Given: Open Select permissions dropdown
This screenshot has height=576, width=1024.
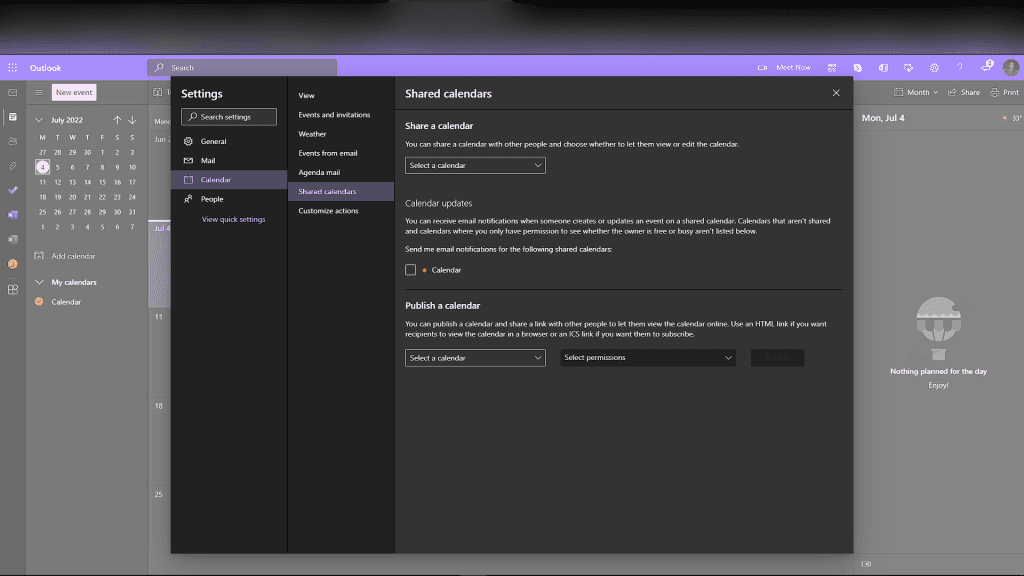Looking at the screenshot, I should [648, 357].
